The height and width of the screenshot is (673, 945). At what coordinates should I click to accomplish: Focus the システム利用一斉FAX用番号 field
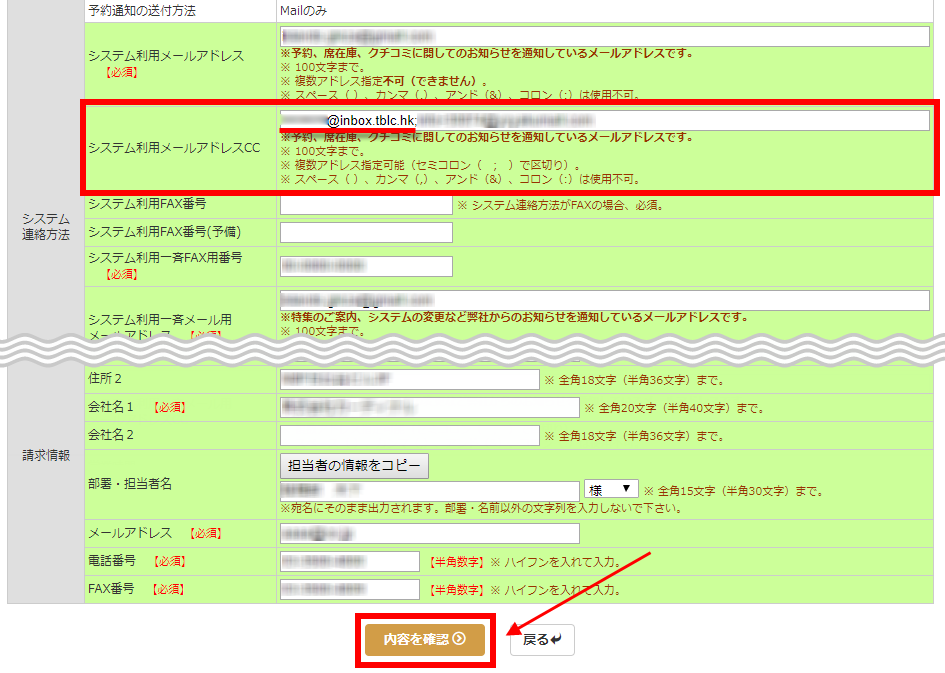366,266
